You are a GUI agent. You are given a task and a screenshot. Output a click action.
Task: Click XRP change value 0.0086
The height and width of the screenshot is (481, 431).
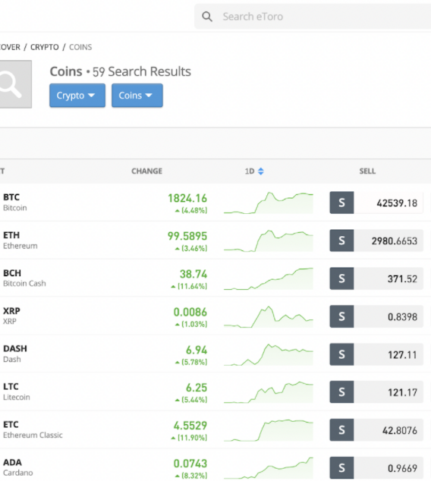pyautogui.click(x=190, y=312)
